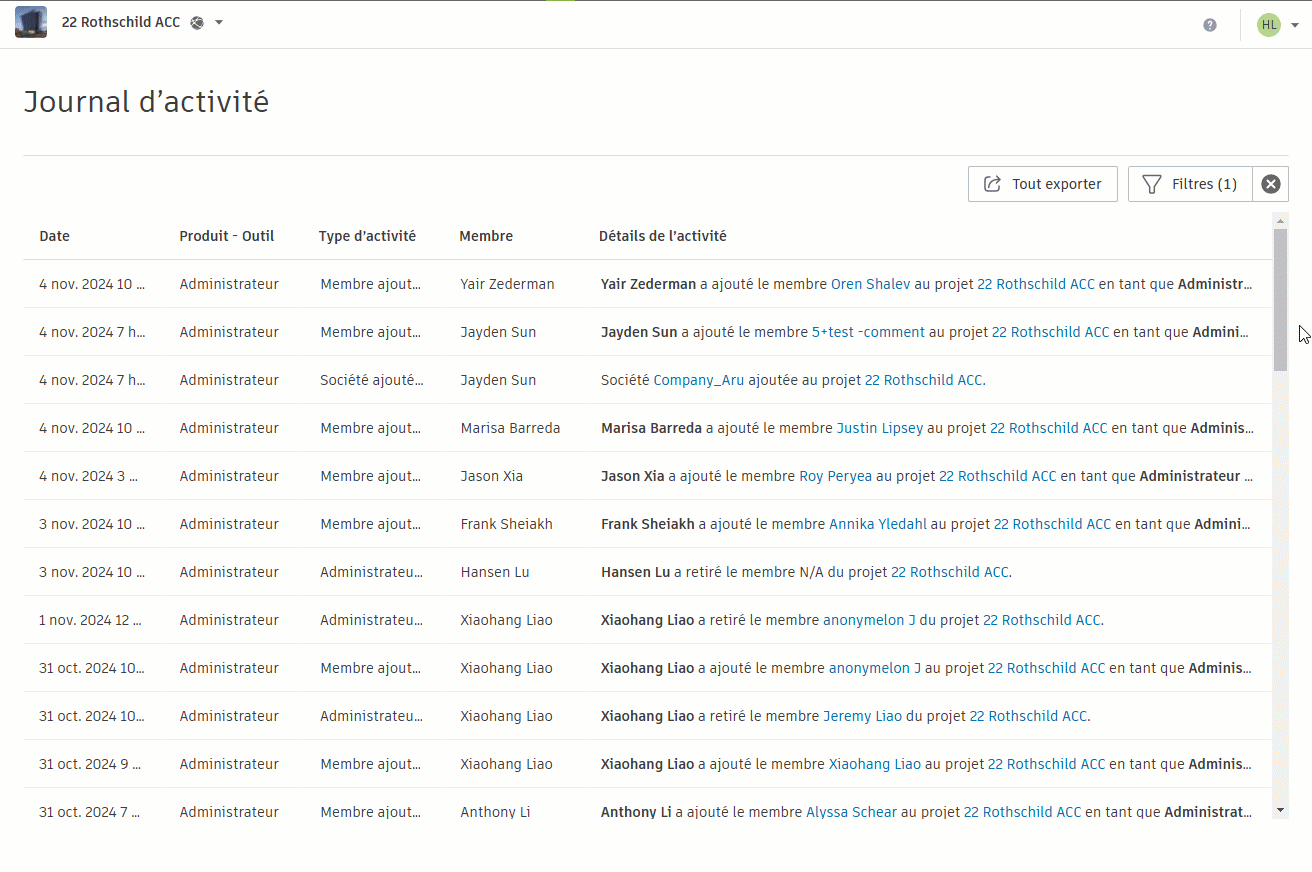Open the help question mark icon
1312x872 pixels.
1210,25
